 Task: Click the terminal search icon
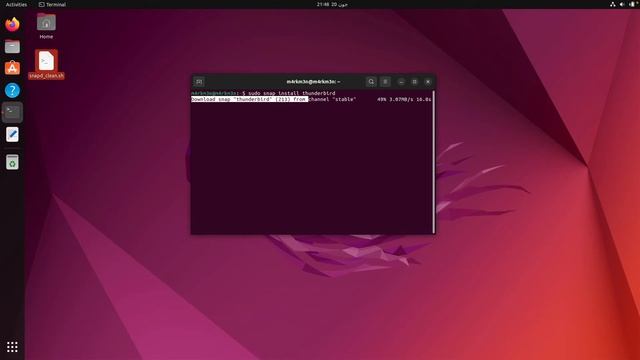[x=371, y=82]
